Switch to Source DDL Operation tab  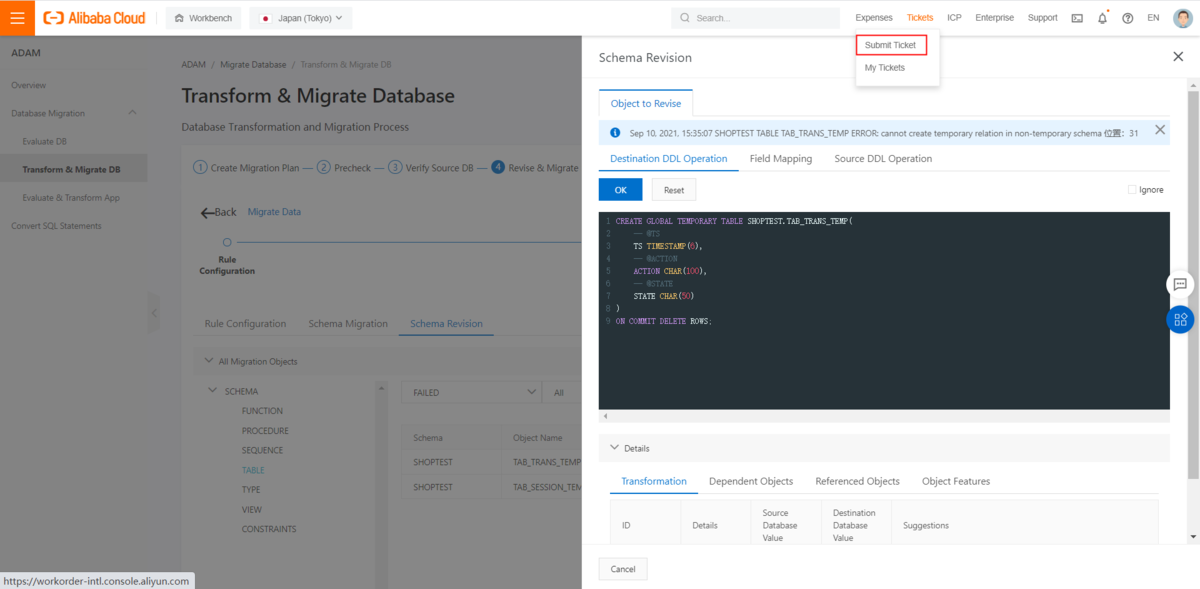pyautogui.click(x=883, y=159)
